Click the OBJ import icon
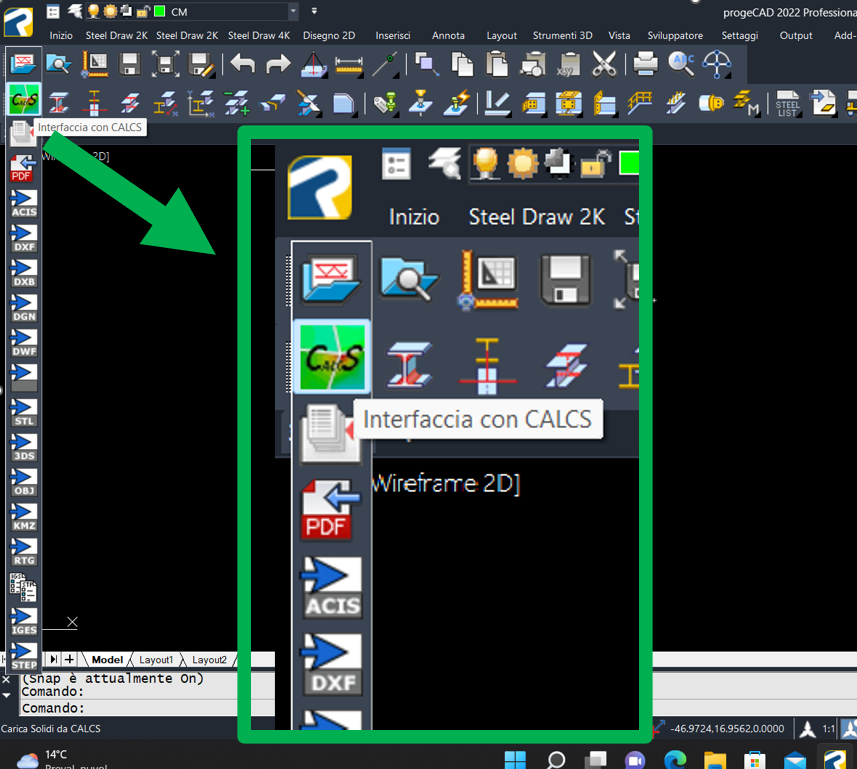Image resolution: width=857 pixels, height=769 pixels. (24, 482)
